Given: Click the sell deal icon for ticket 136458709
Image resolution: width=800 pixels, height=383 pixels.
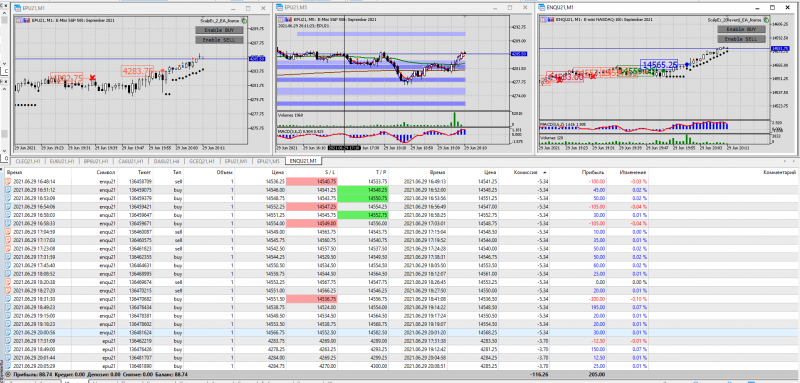Looking at the screenshot, I should [8, 181].
